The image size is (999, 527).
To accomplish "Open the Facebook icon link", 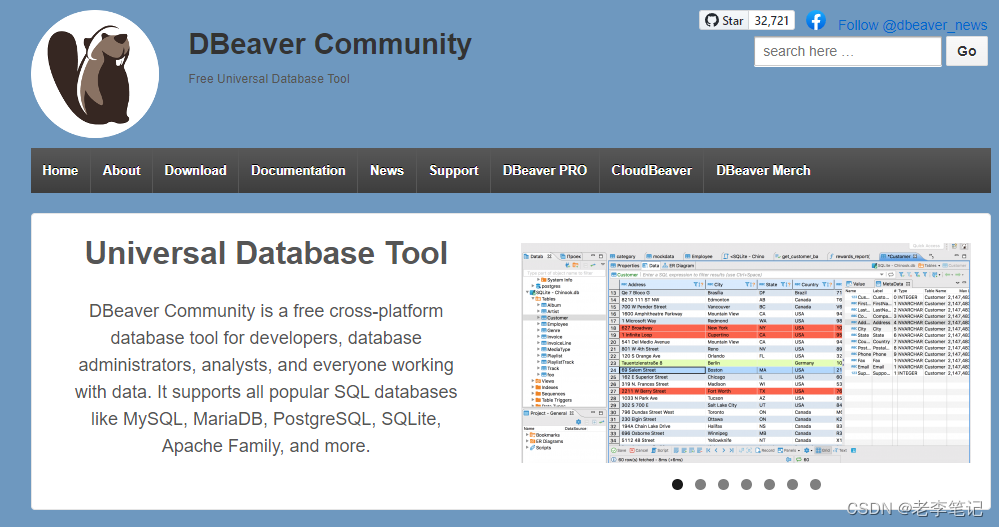I will point(816,21).
